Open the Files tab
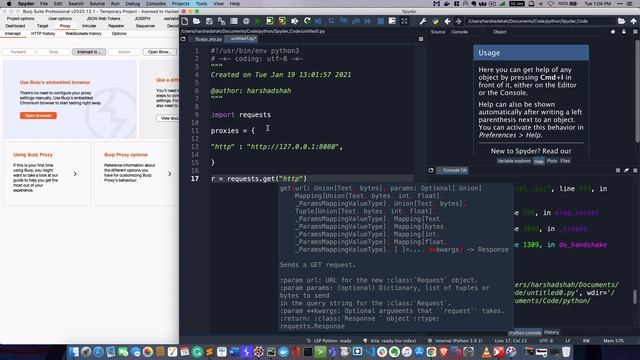The width and height of the screenshot is (640, 360). 565,161
